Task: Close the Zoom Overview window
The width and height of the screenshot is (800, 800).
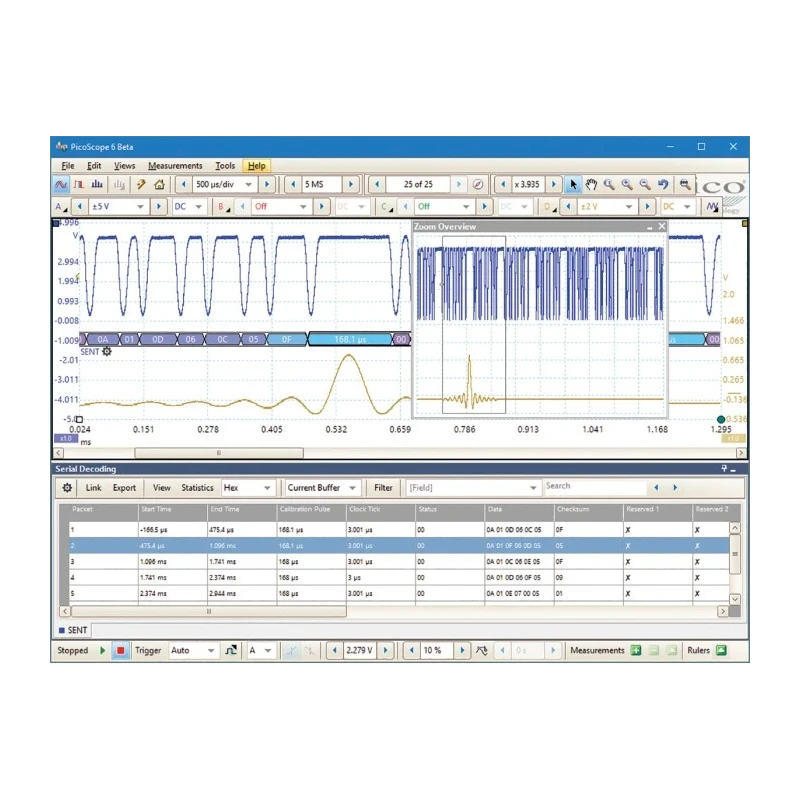Action: (662, 226)
